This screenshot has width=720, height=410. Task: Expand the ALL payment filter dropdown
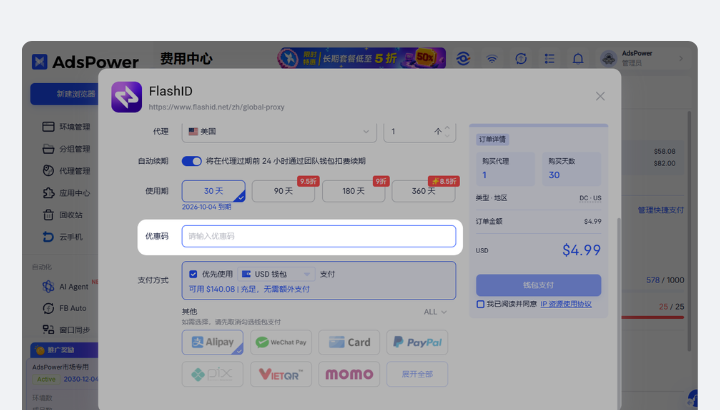pyautogui.click(x=435, y=312)
